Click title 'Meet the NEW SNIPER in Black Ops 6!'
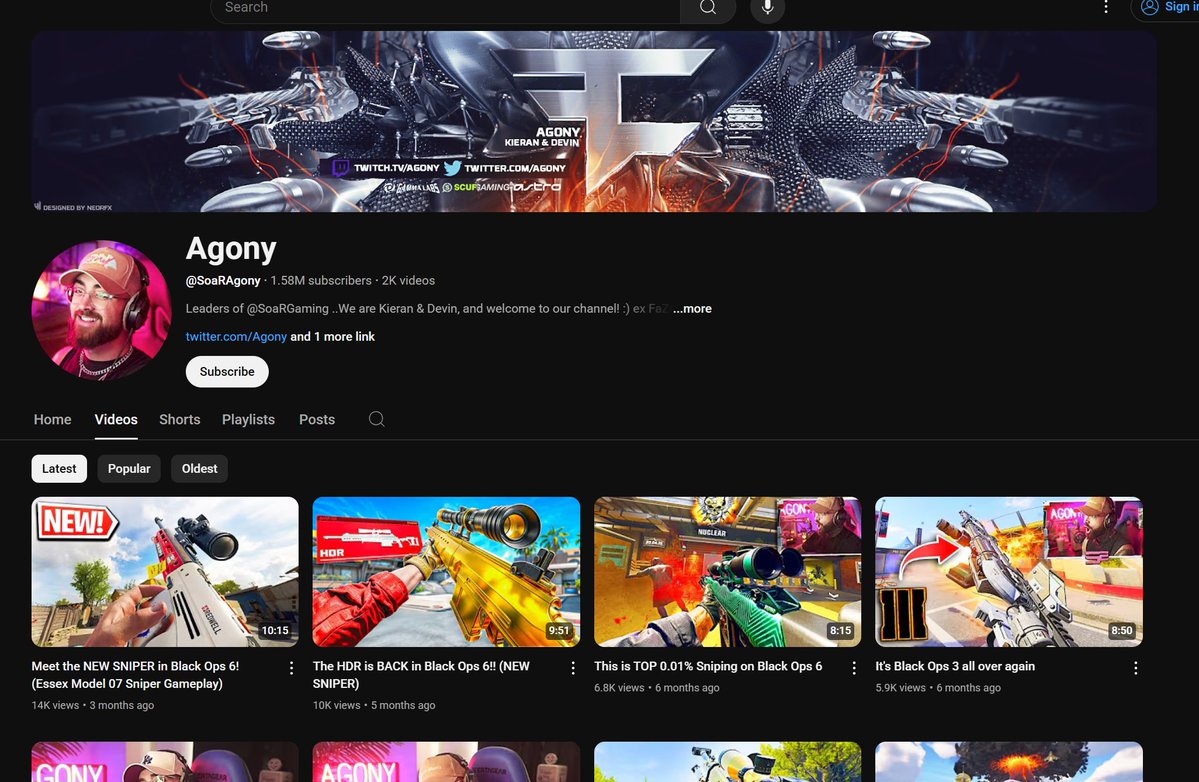Viewport: 1199px width, 782px height. (135, 675)
